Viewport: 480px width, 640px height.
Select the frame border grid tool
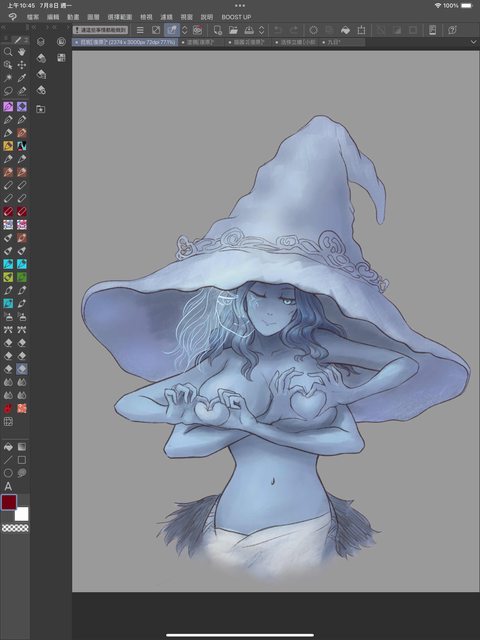[x=8, y=422]
